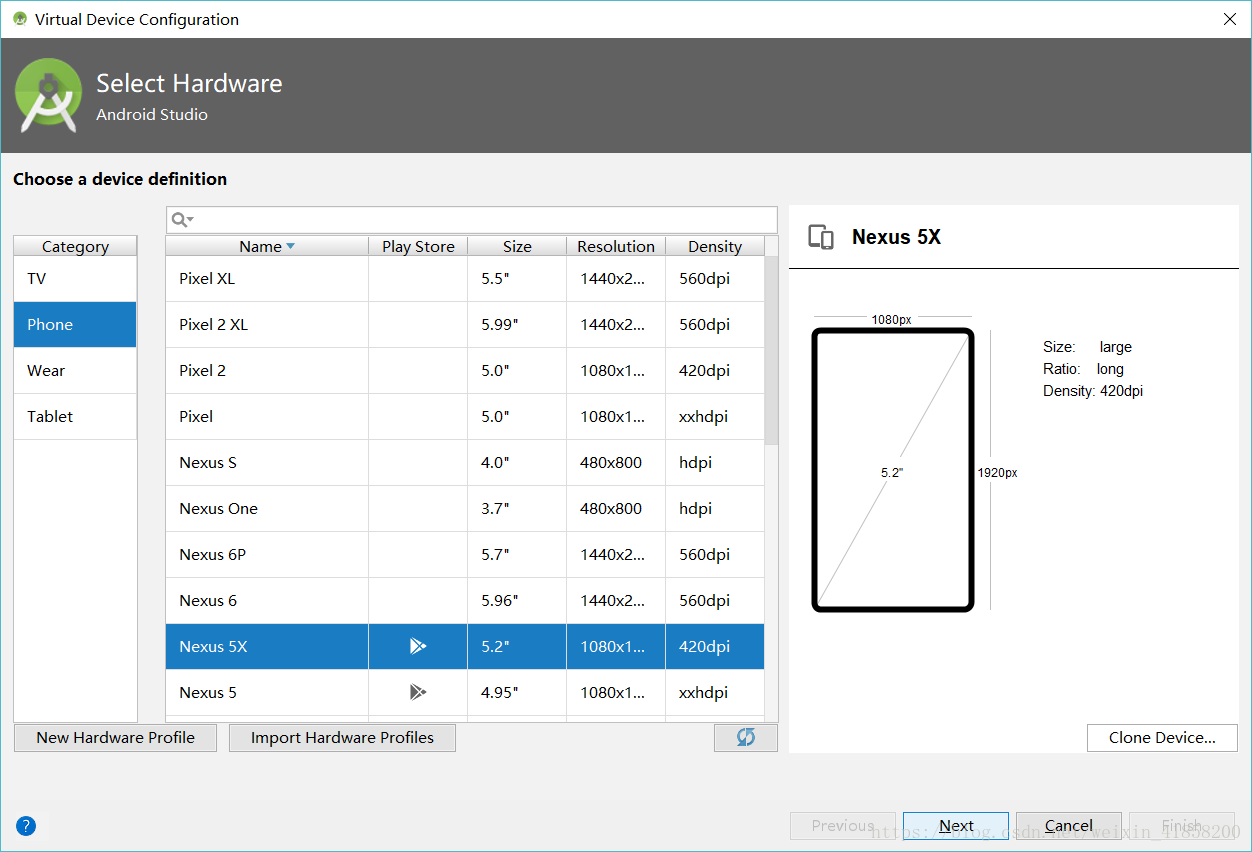Select the Tablet category
This screenshot has width=1252, height=852.
75,417
